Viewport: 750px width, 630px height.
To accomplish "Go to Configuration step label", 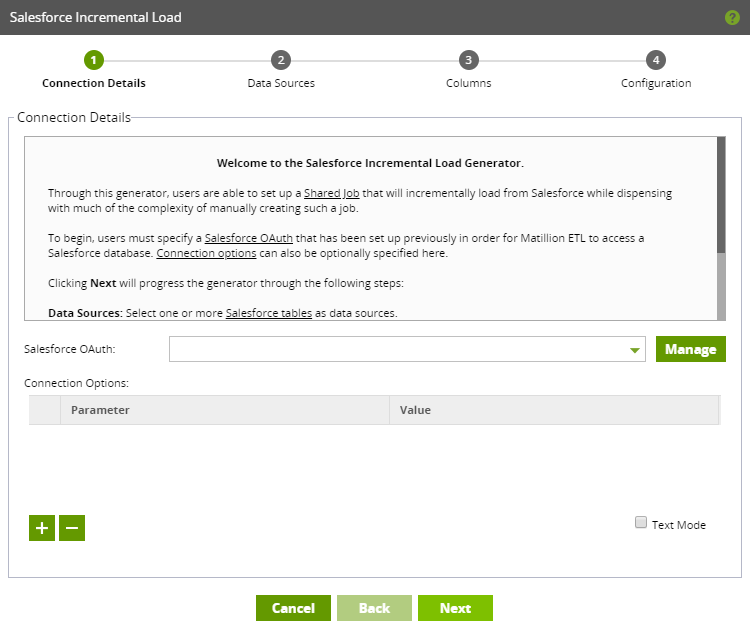I will click(x=656, y=83).
